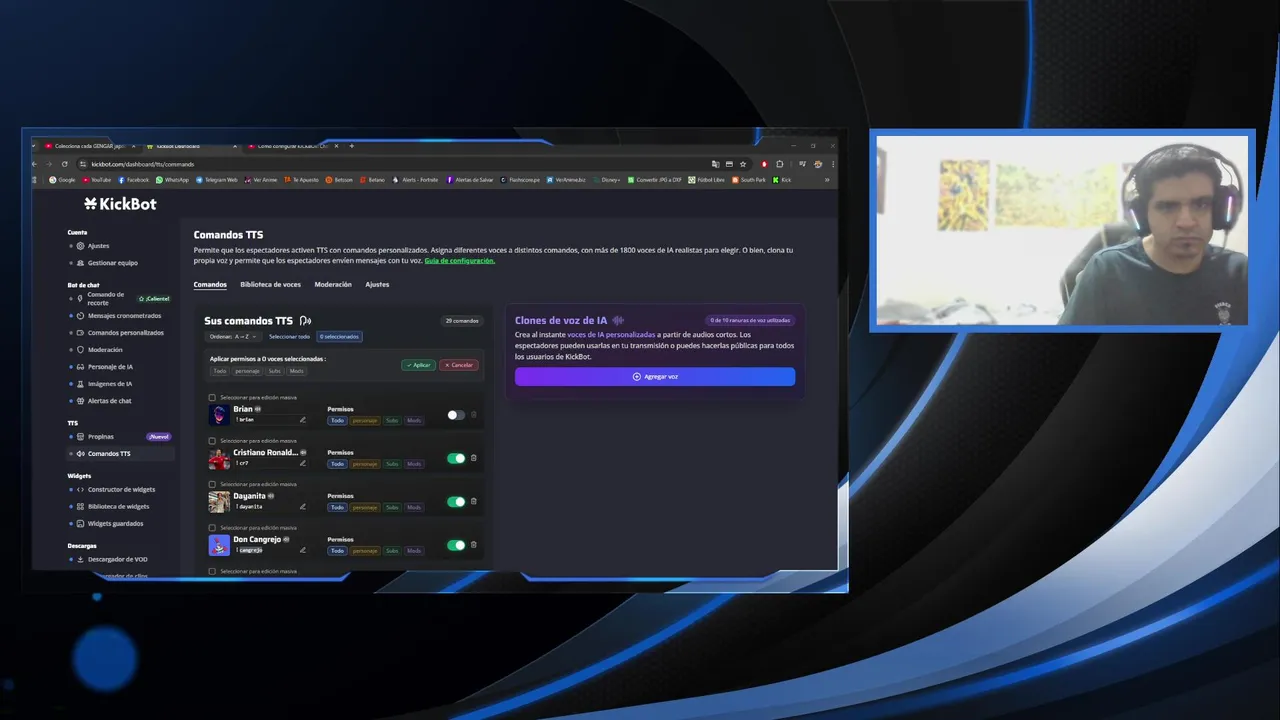Image resolution: width=1280 pixels, height=720 pixels.
Task: Disable the Dayanita voice toggle
Action: point(456,502)
